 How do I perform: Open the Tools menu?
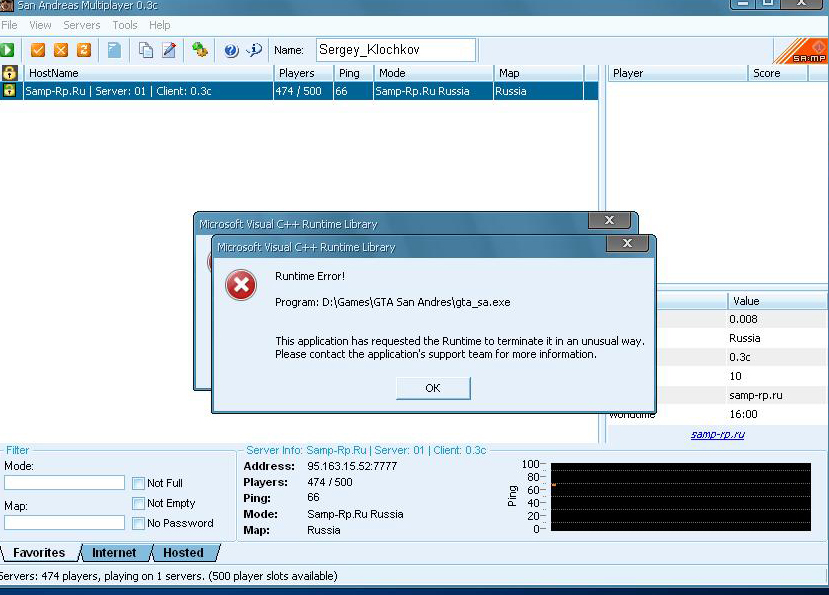(125, 25)
